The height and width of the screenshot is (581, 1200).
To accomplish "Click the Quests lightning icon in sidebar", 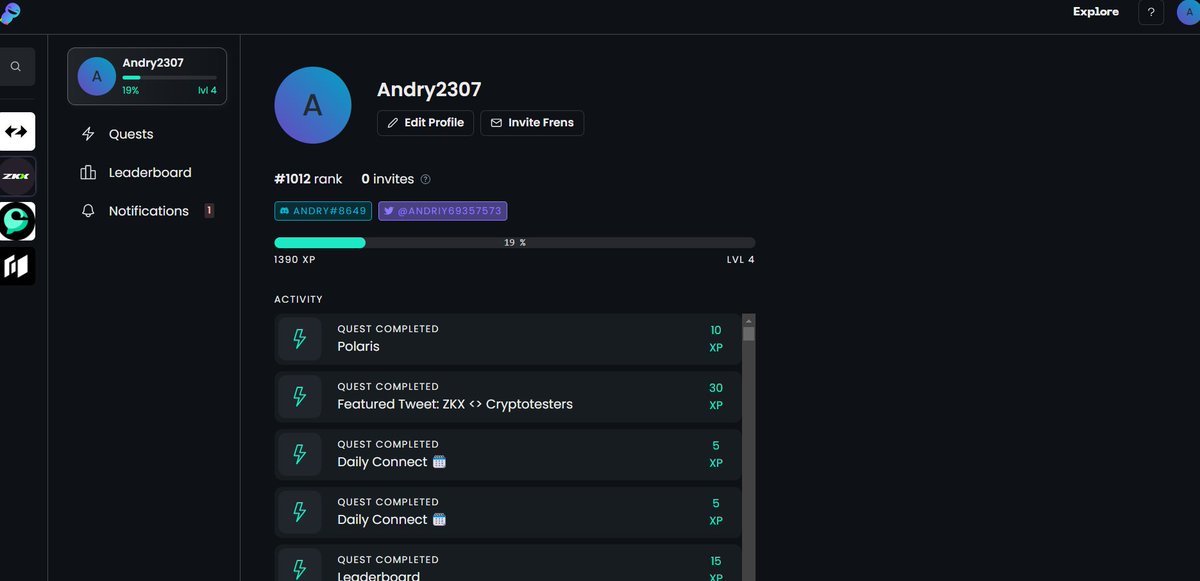I will tap(88, 134).
